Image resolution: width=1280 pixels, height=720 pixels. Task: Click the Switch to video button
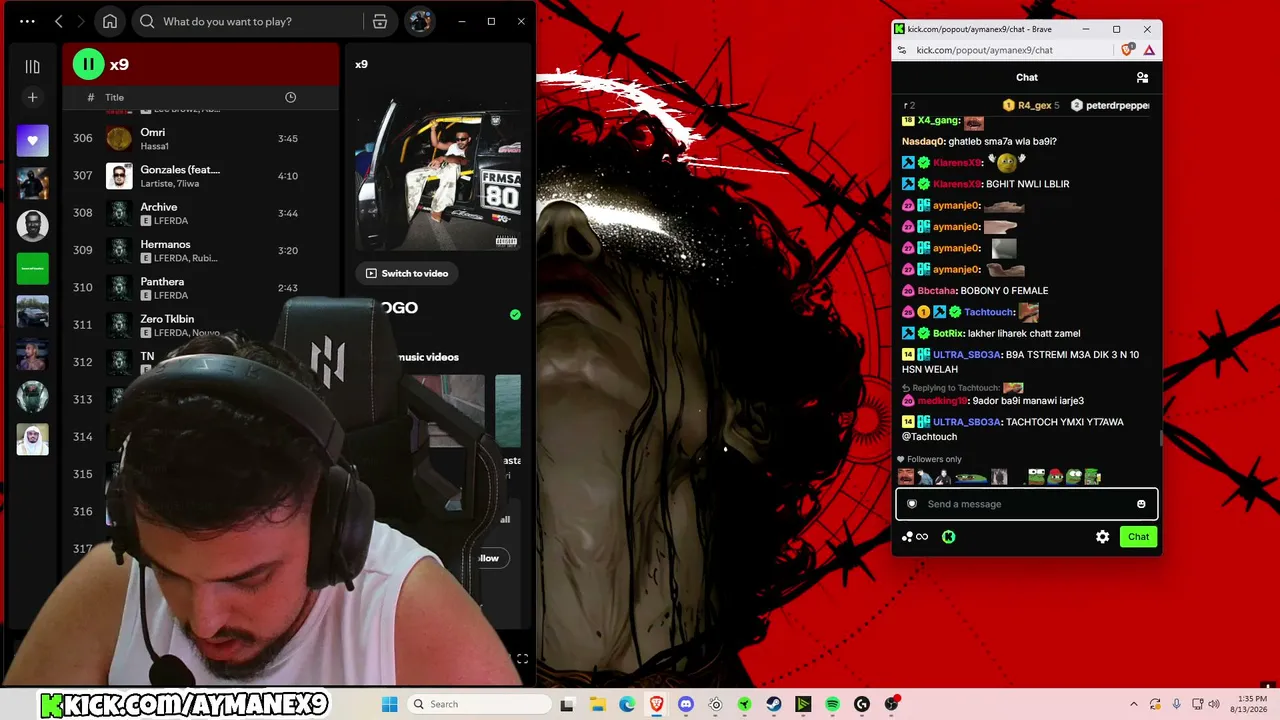pos(406,273)
